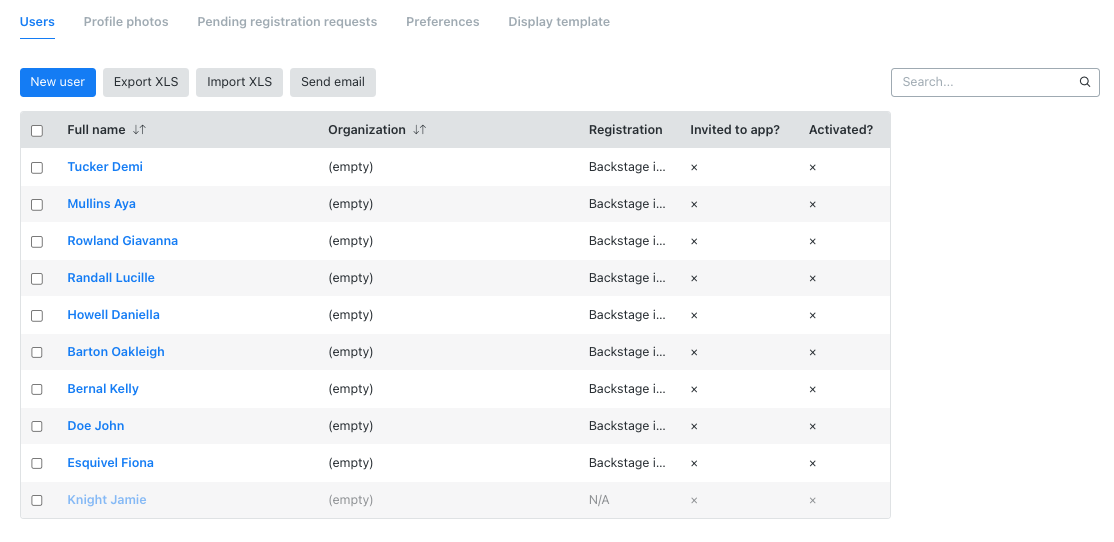
Task: Check the box for Esquivel Fiona
Action: click(37, 463)
